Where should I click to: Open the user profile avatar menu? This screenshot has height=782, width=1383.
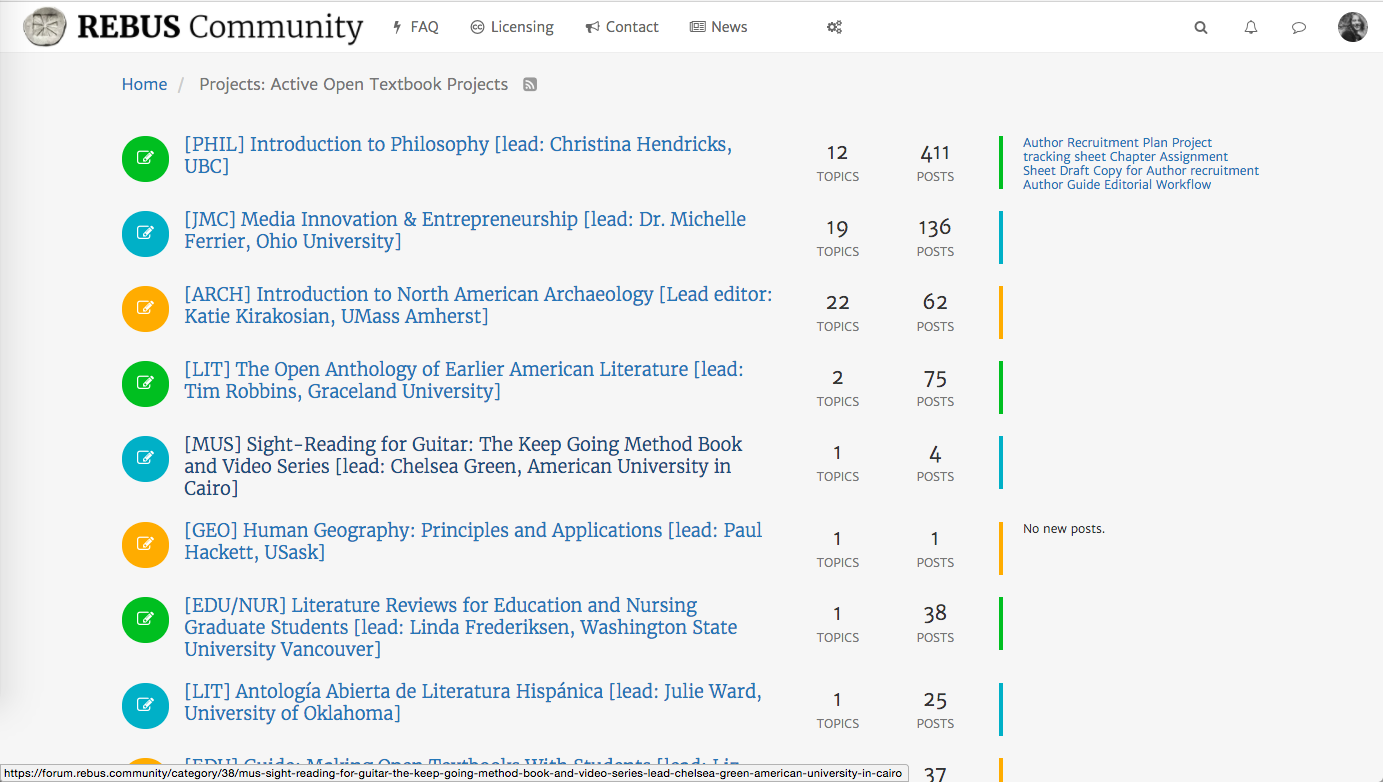[1352, 27]
